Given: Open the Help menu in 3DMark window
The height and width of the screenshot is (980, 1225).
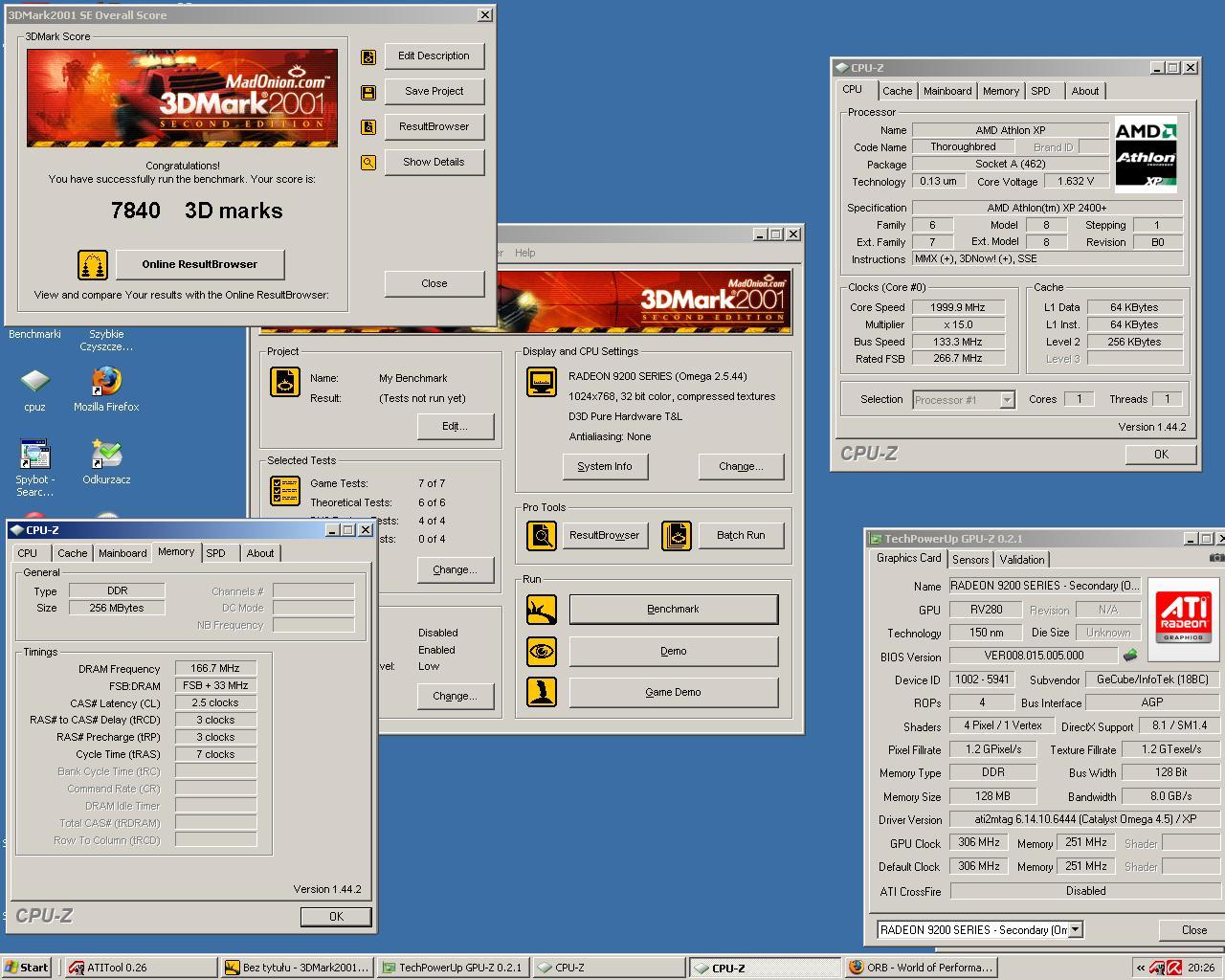Looking at the screenshot, I should [525, 253].
